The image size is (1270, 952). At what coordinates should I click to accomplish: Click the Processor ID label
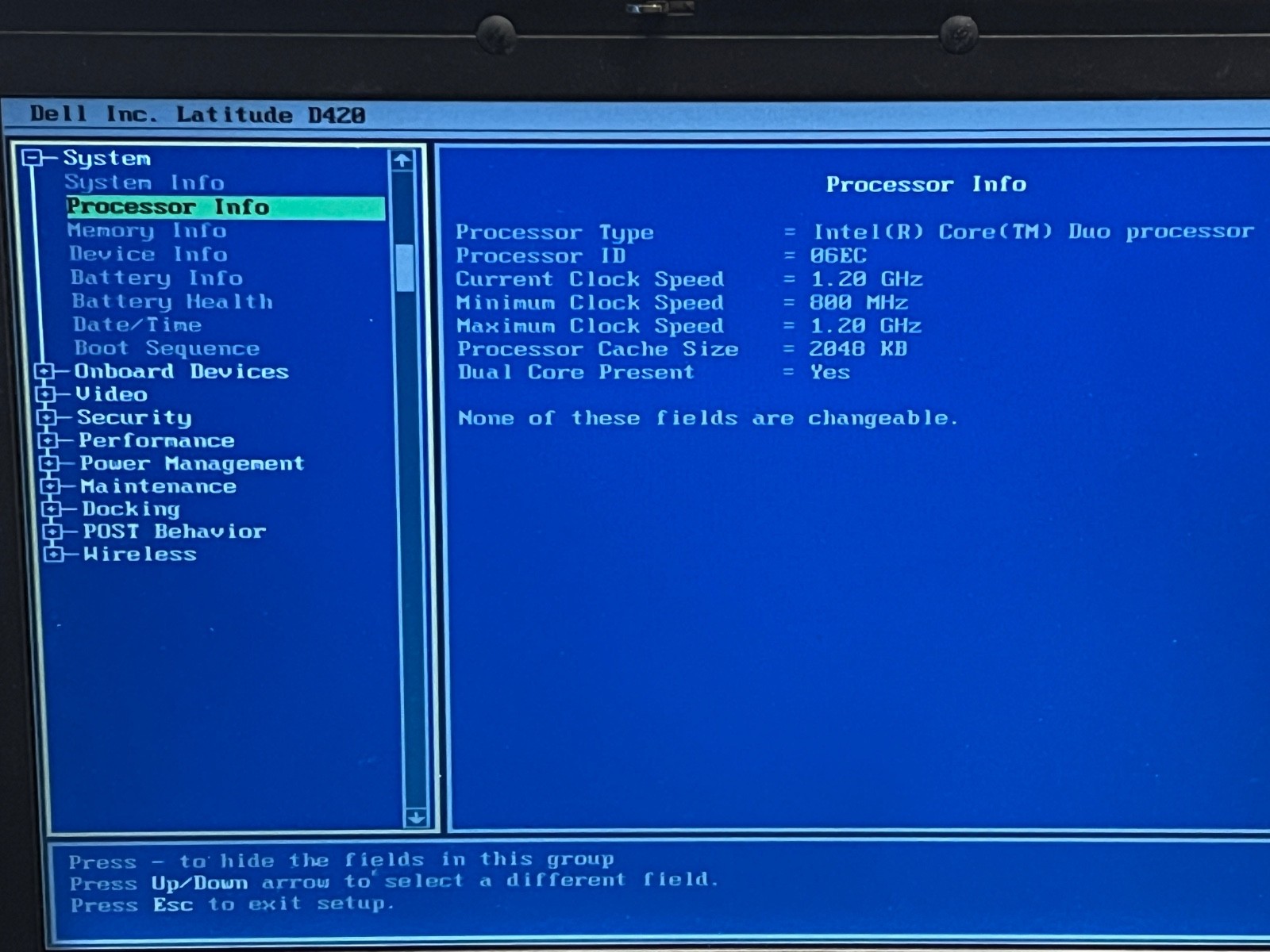pyautogui.click(x=541, y=256)
